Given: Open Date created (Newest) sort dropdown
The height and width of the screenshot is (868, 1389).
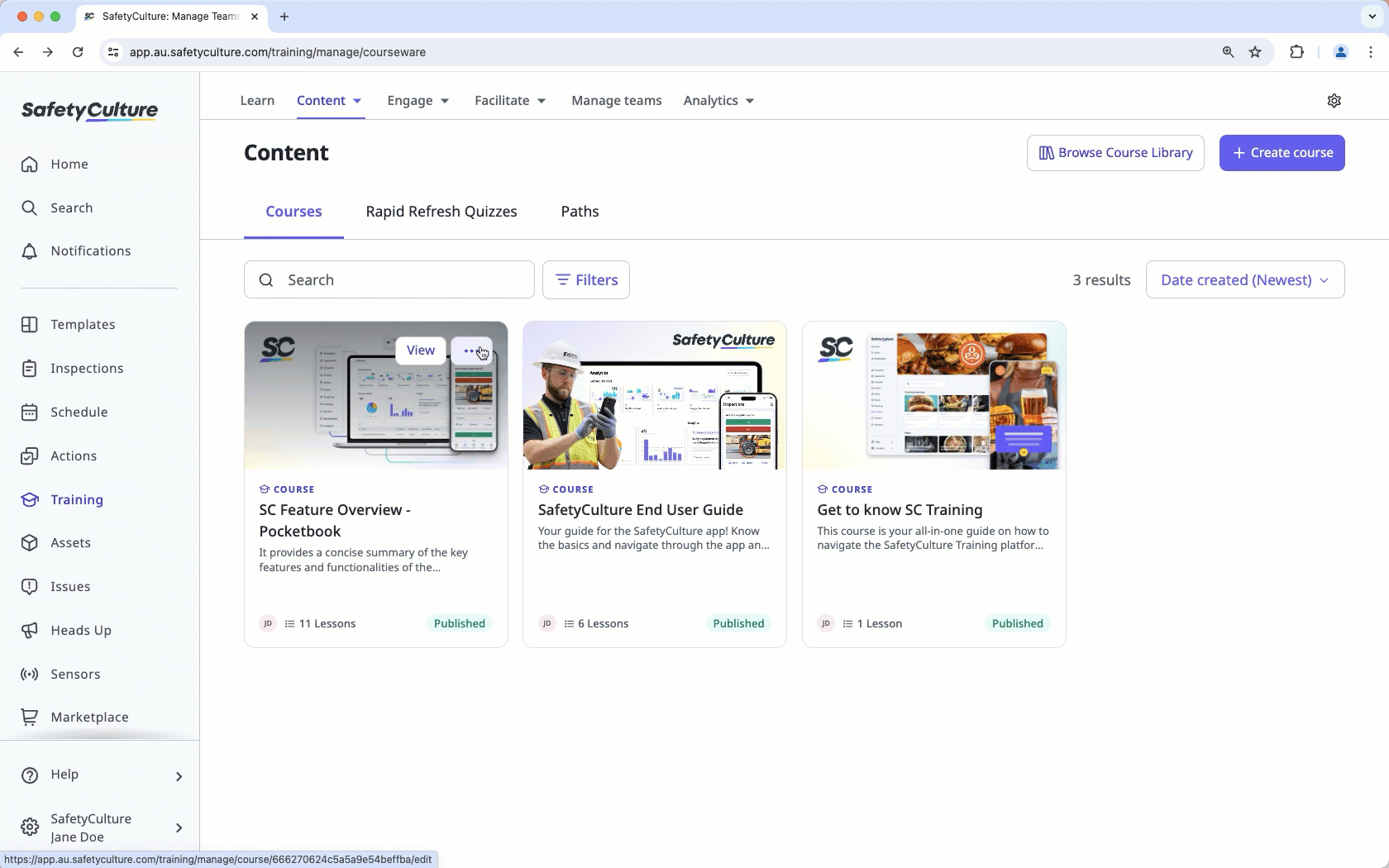Looking at the screenshot, I should click(x=1245, y=280).
